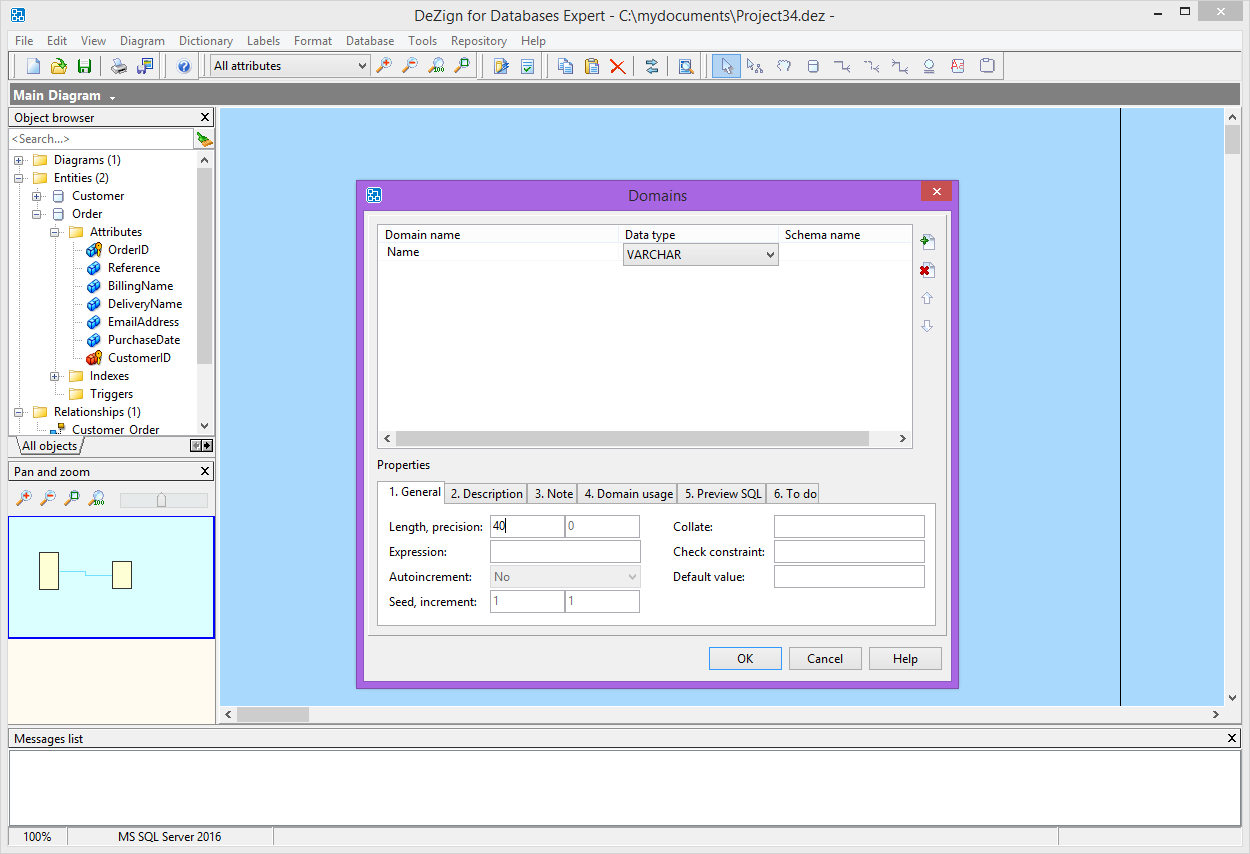Viewport: 1250px width, 854px height.
Task: Click the Move domain up arrow icon
Action: point(927,298)
